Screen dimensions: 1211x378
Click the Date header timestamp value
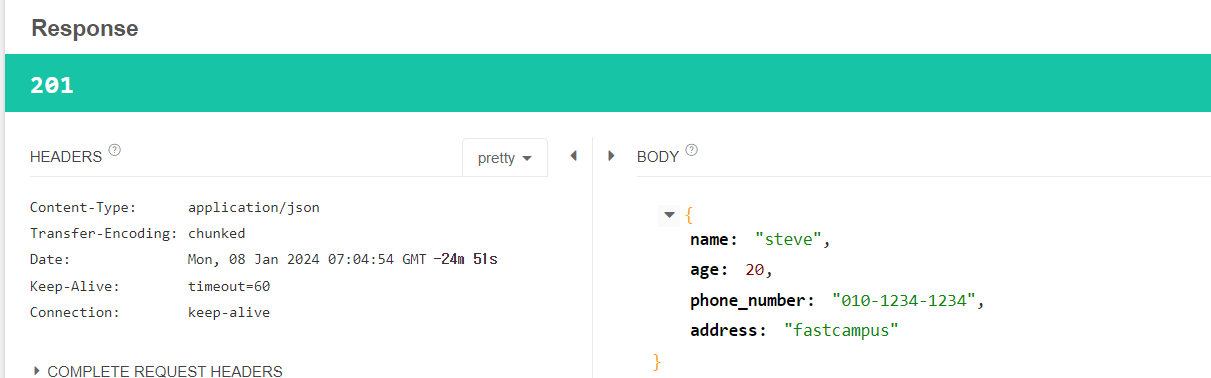[308, 260]
